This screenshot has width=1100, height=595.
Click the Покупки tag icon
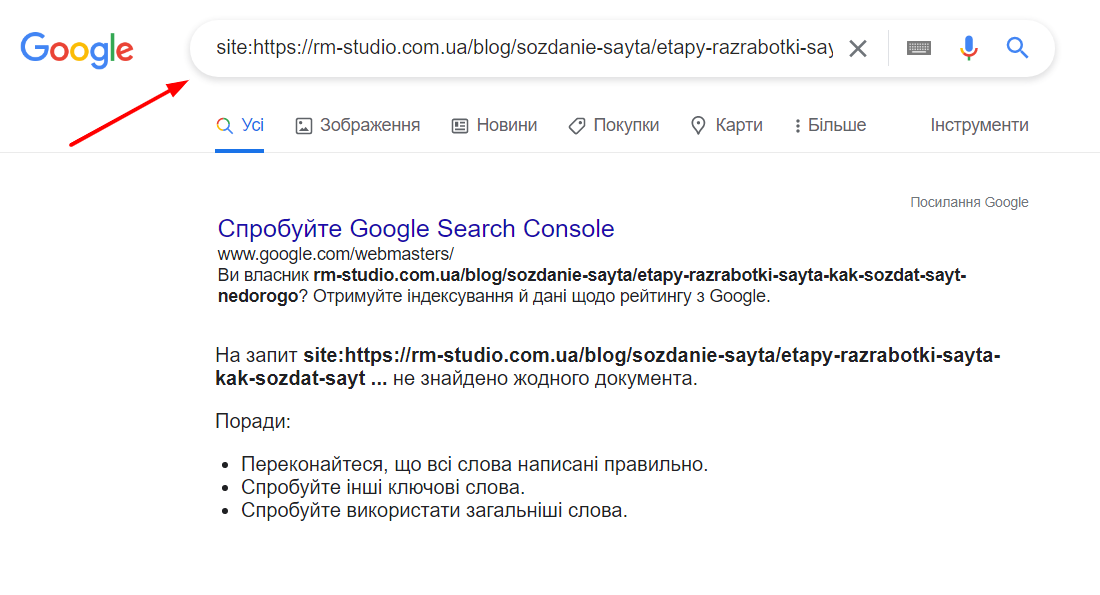(577, 126)
